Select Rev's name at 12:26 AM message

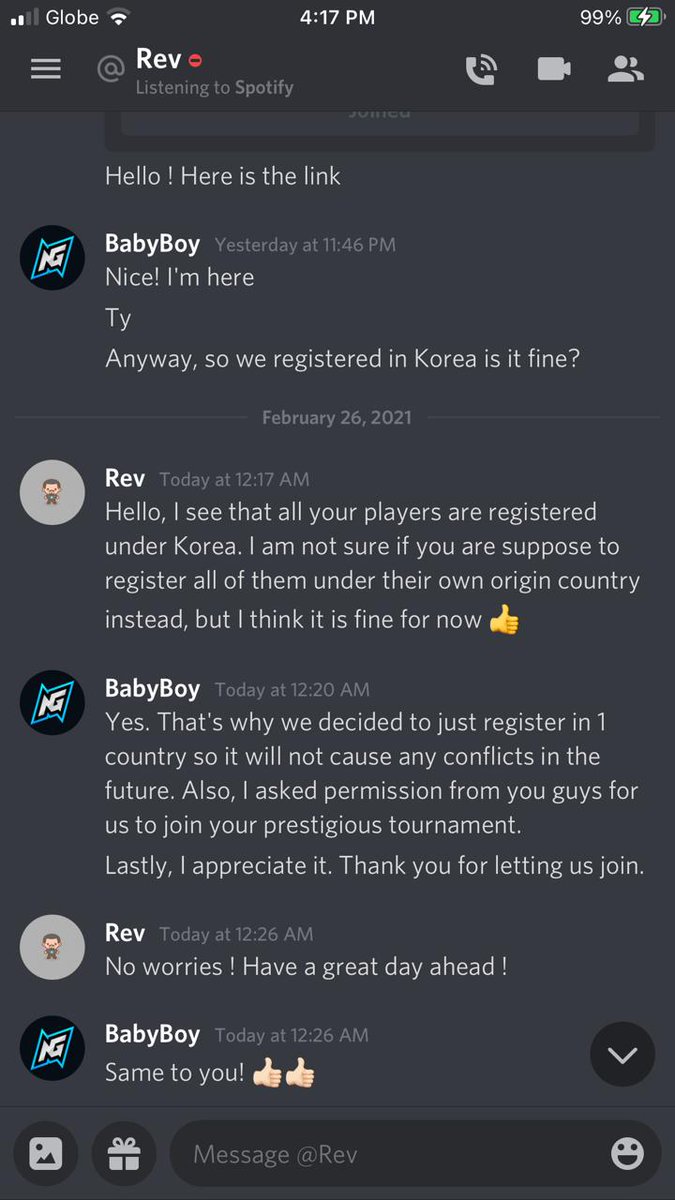click(125, 933)
